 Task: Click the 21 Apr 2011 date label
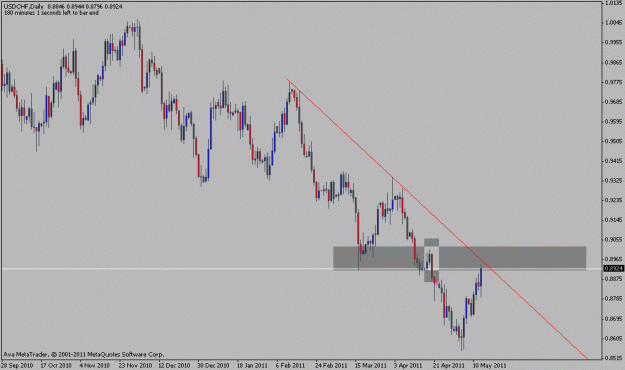(449, 365)
